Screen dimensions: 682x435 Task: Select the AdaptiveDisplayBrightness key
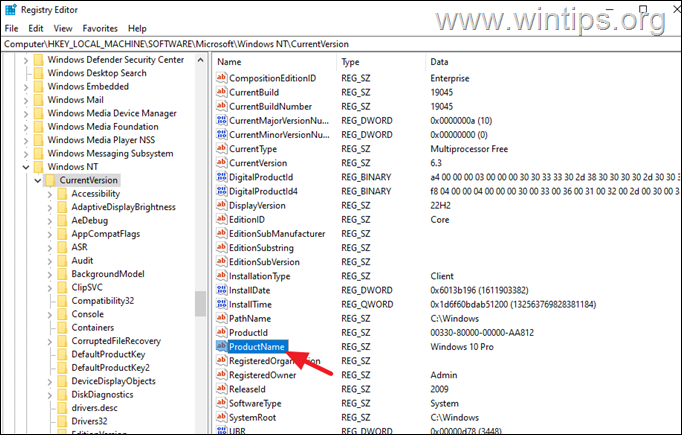[x=124, y=207]
